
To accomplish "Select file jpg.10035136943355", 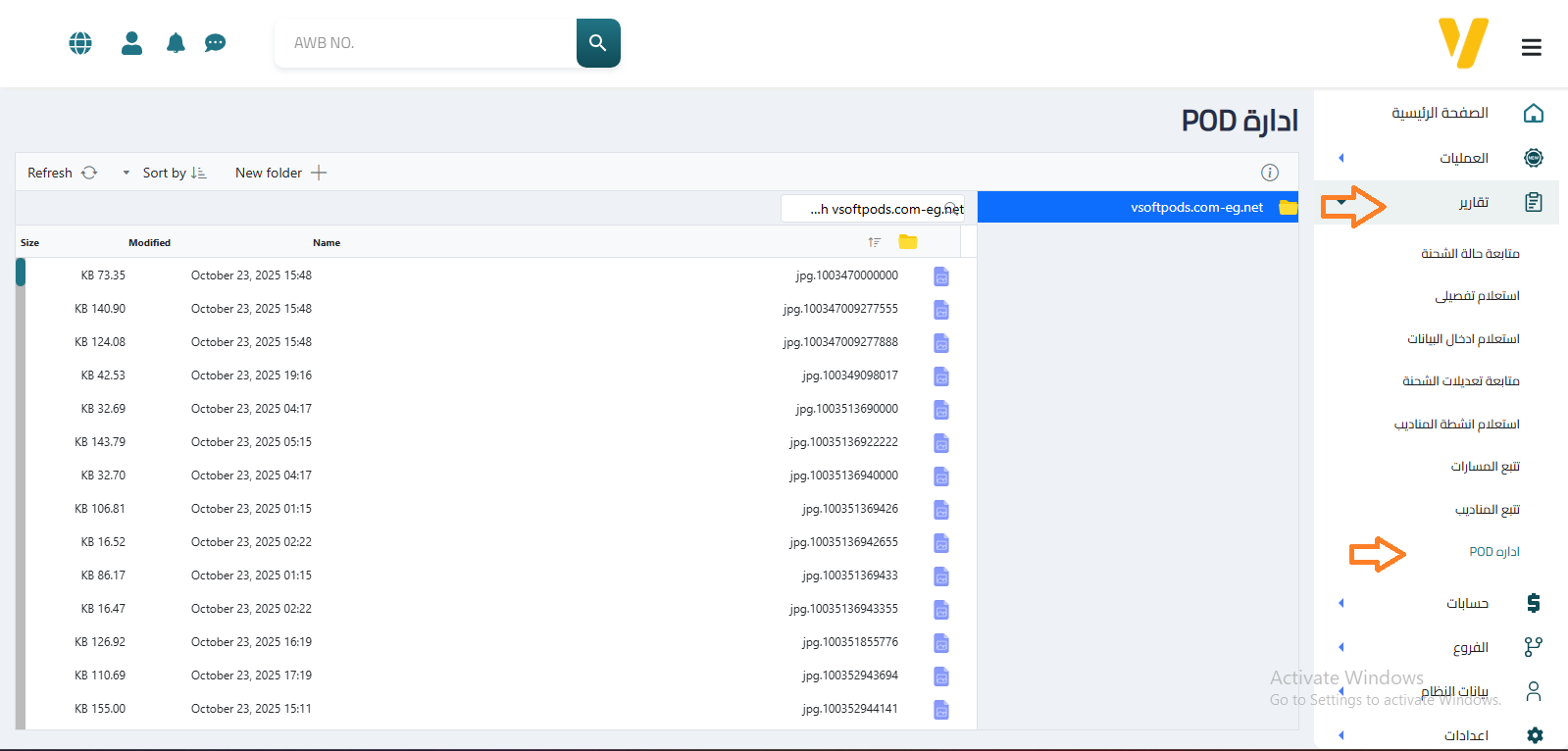I will click(843, 609).
